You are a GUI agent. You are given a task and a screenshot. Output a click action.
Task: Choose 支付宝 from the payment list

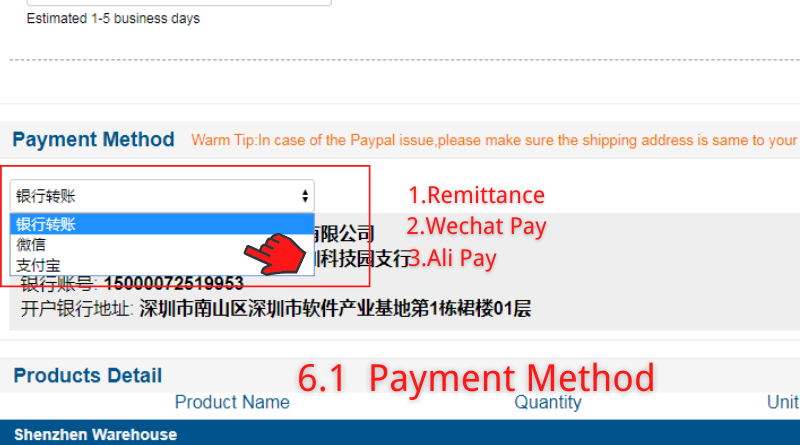[162, 265]
